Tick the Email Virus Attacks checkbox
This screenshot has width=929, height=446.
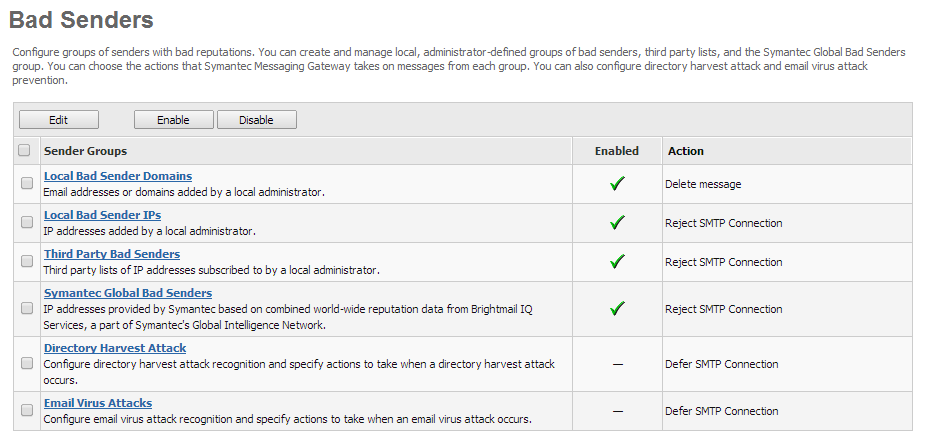27,411
